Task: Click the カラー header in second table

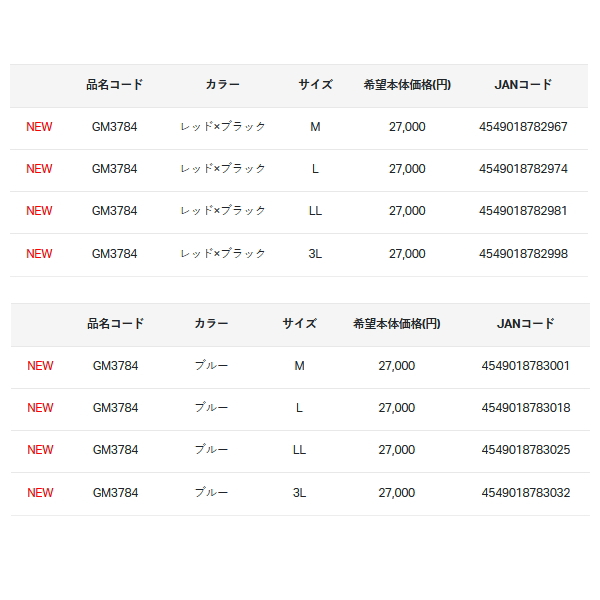Action: 211,324
